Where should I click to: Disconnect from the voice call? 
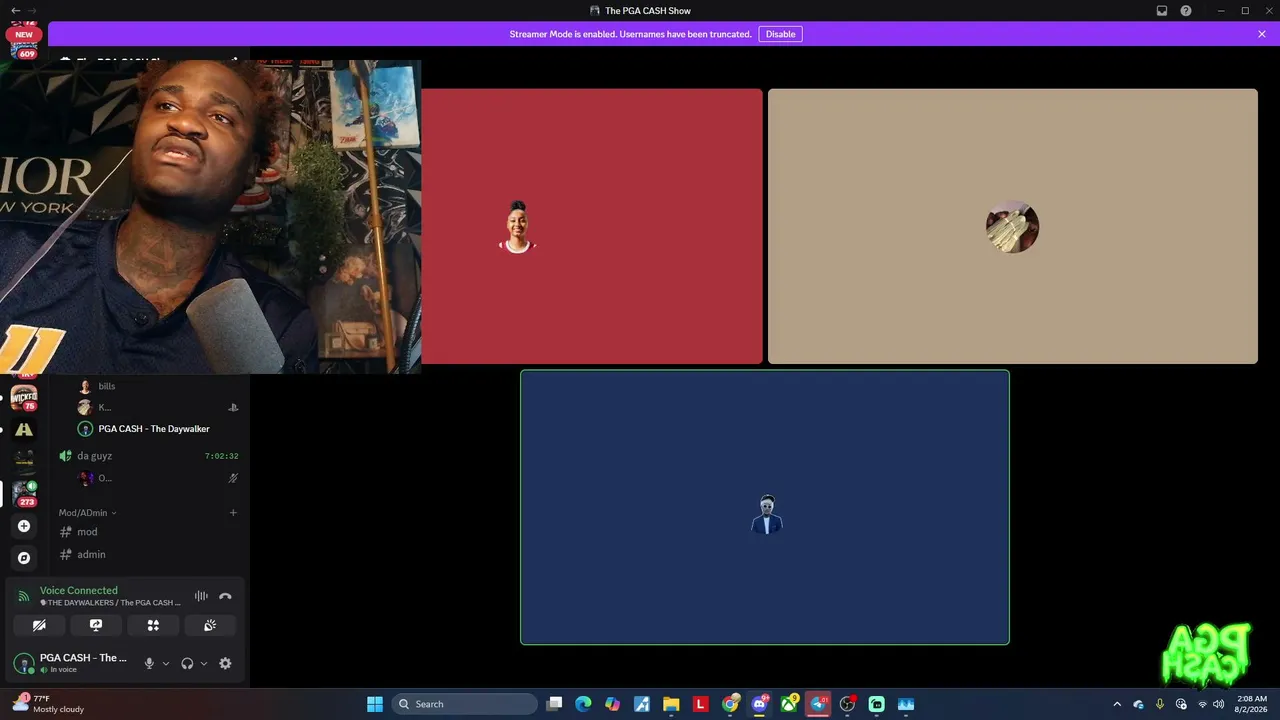point(225,596)
